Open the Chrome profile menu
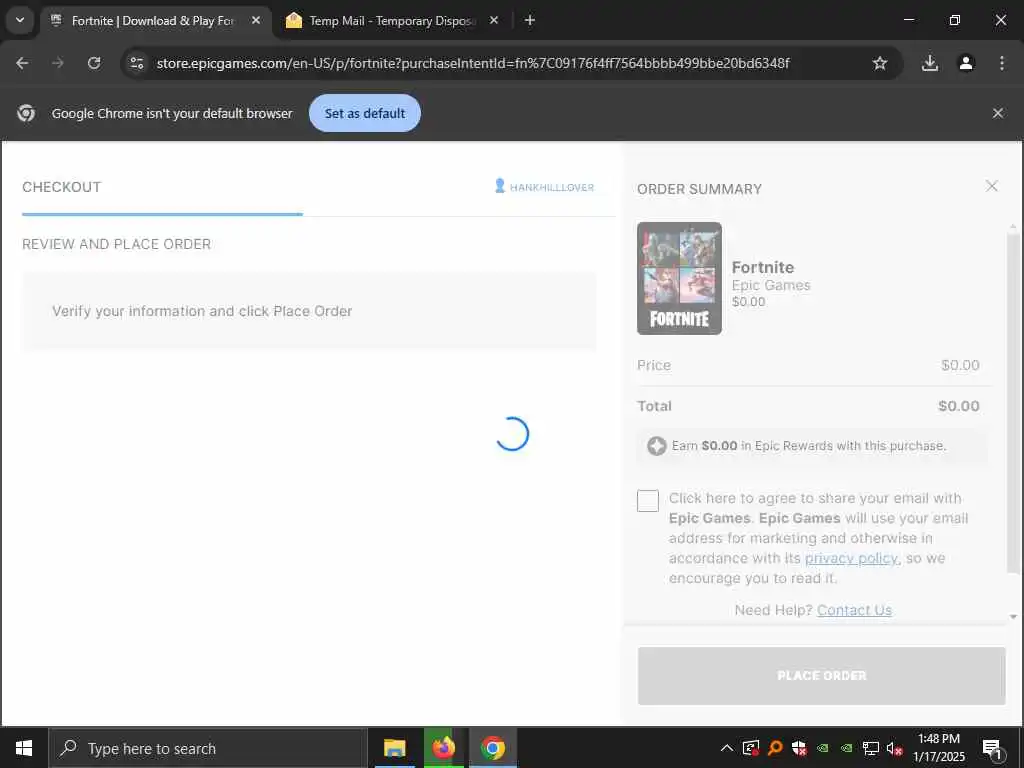 click(x=966, y=63)
